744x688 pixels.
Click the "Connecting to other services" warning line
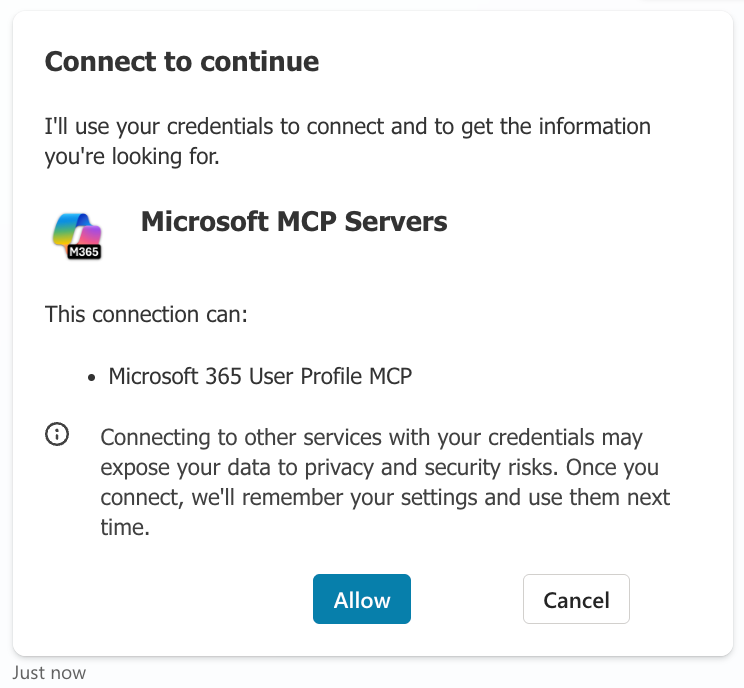[x=371, y=438]
